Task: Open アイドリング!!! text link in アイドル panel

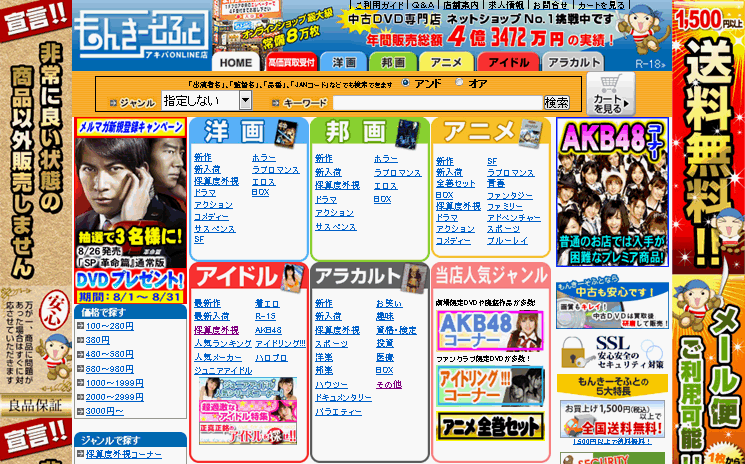Action: pos(280,343)
